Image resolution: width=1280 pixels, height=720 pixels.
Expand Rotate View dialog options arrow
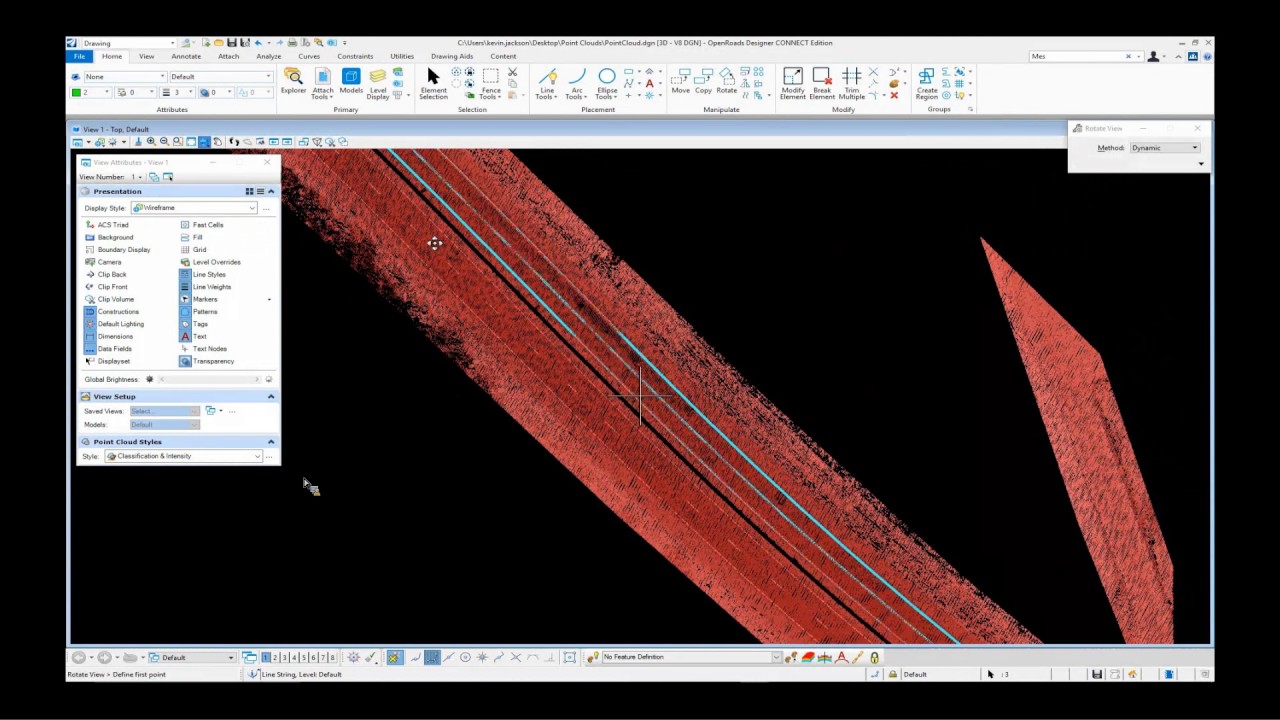pos(1201,163)
